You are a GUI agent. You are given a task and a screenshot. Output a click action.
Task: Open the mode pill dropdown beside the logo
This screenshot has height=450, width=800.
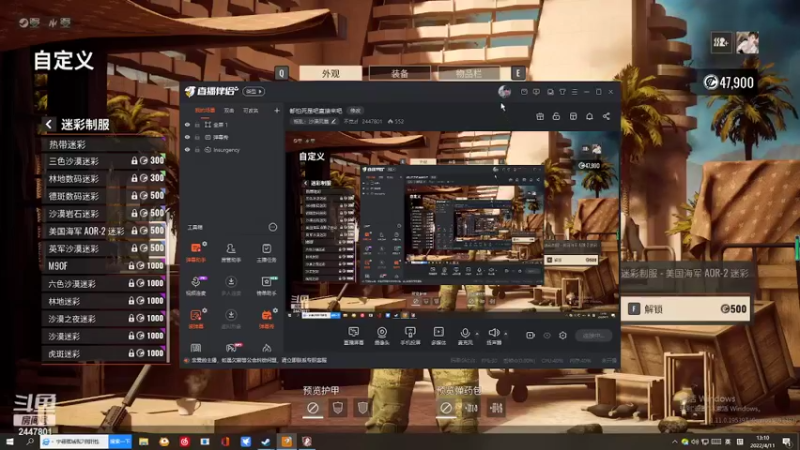click(x=254, y=91)
